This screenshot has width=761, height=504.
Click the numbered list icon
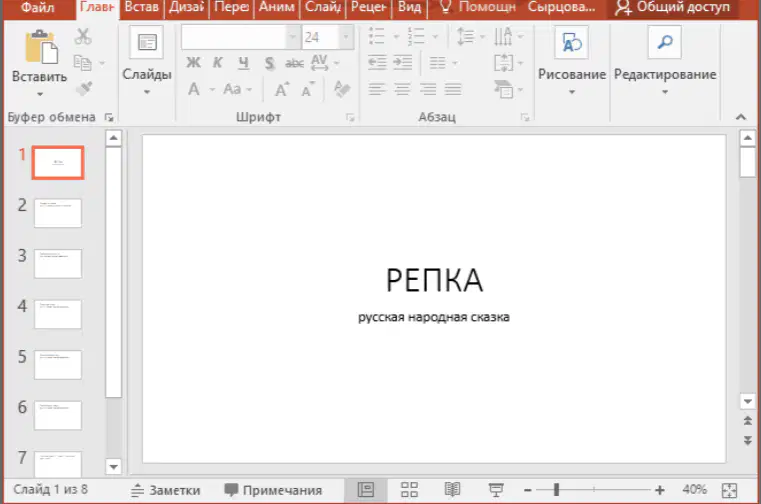[x=416, y=36]
